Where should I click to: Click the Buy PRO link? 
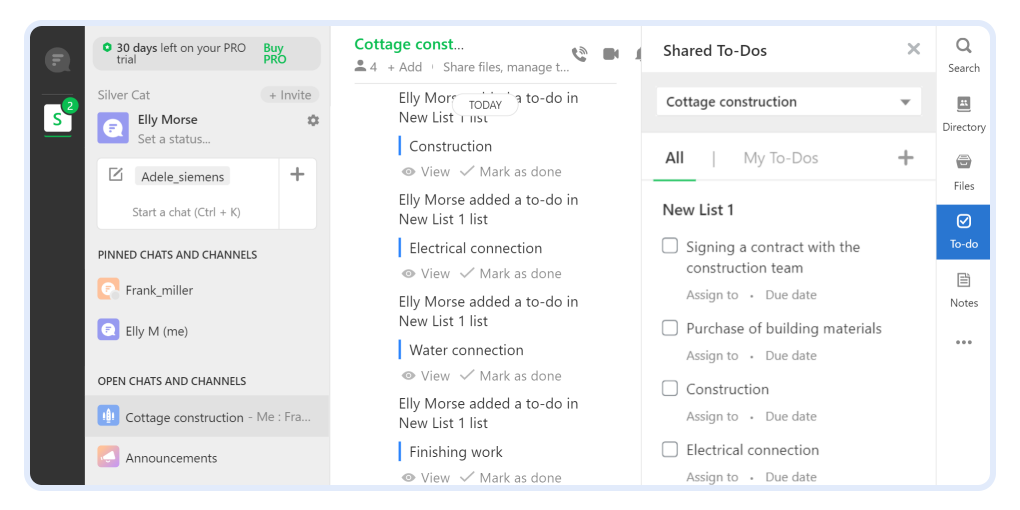click(275, 53)
